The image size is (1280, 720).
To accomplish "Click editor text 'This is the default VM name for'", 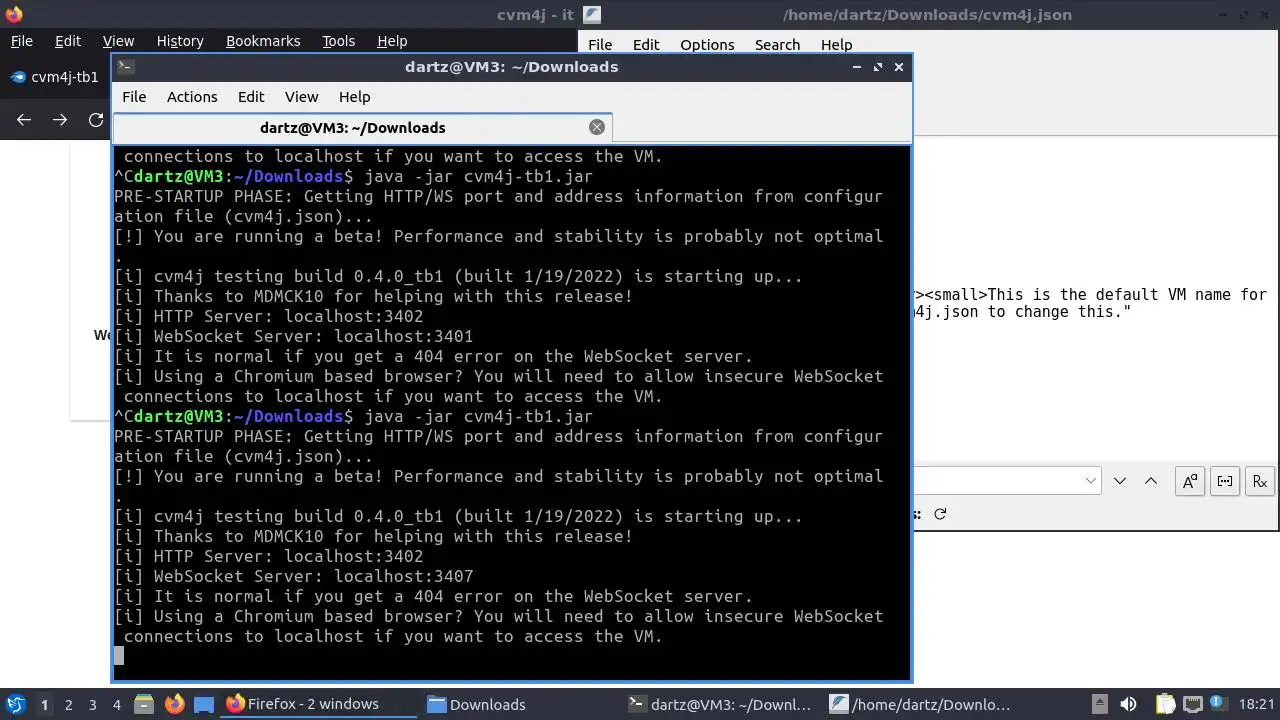I will click(x=1127, y=295).
